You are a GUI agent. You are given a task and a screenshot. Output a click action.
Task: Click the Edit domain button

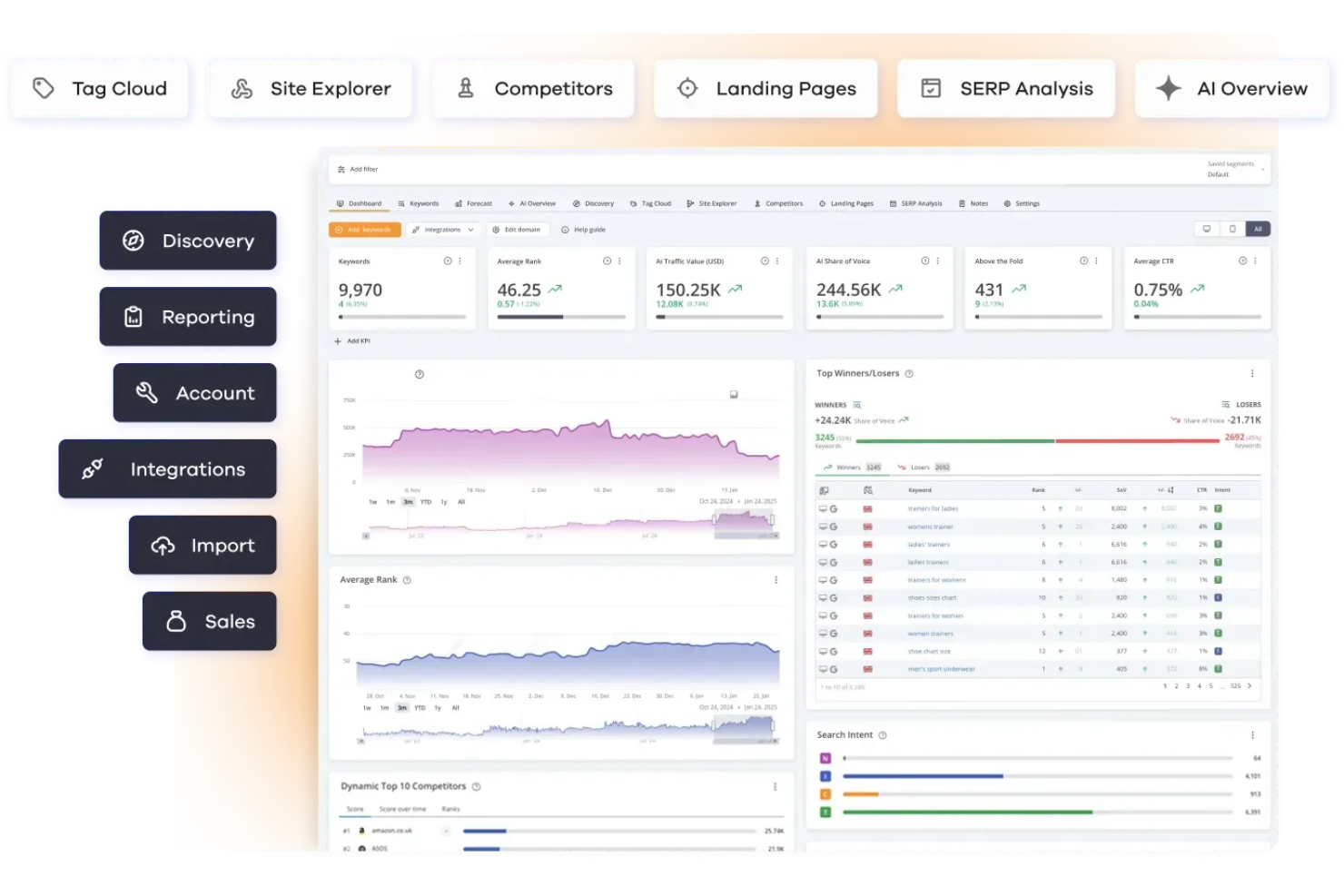click(x=518, y=229)
